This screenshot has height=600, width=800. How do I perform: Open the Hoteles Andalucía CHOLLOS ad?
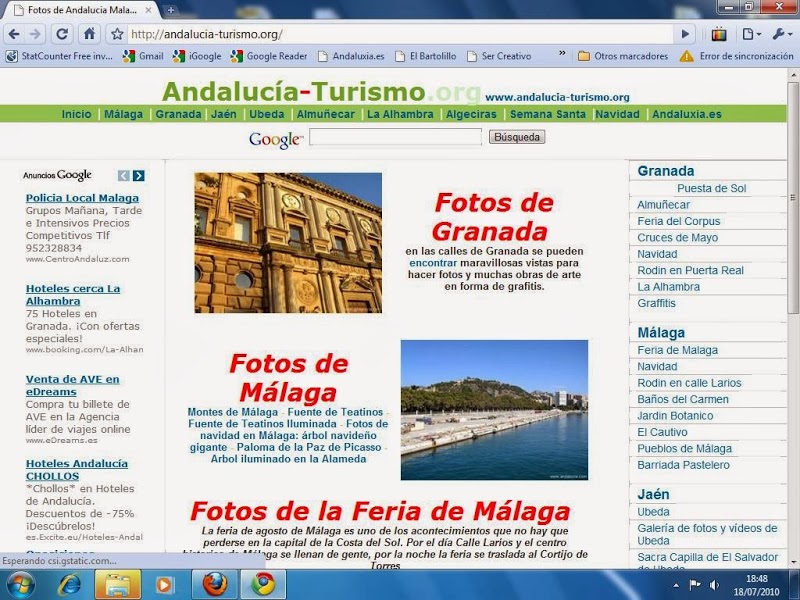[x=77, y=469]
